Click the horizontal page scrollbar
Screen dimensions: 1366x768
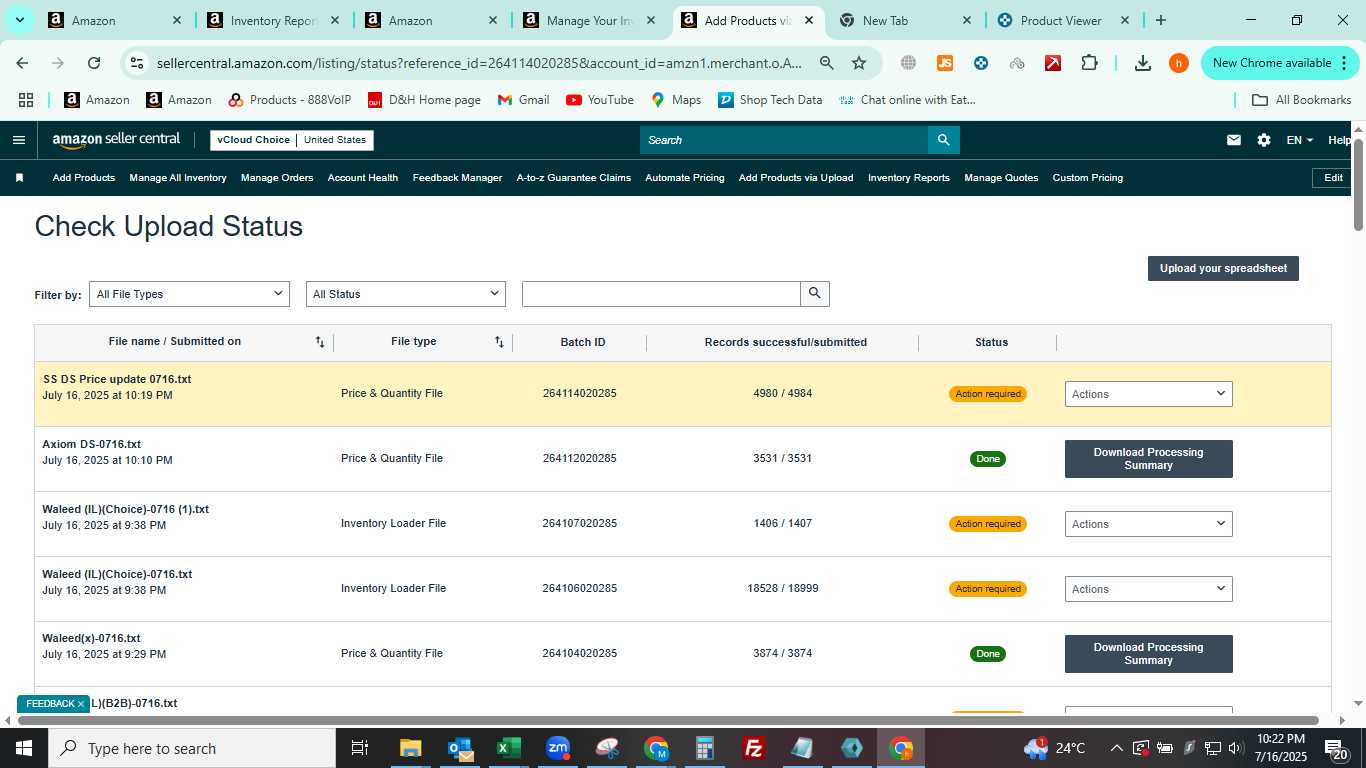(668, 720)
